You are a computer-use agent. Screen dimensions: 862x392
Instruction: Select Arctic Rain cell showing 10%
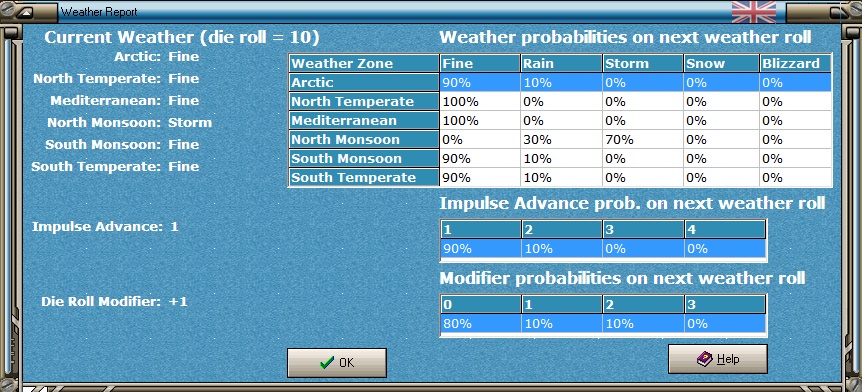pyautogui.click(x=561, y=82)
